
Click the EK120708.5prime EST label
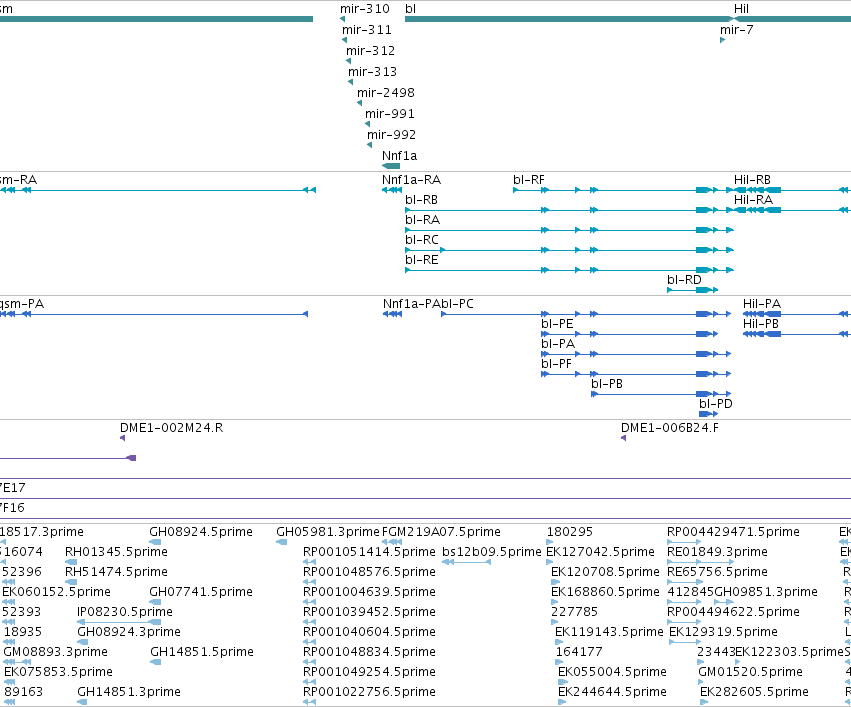click(605, 572)
